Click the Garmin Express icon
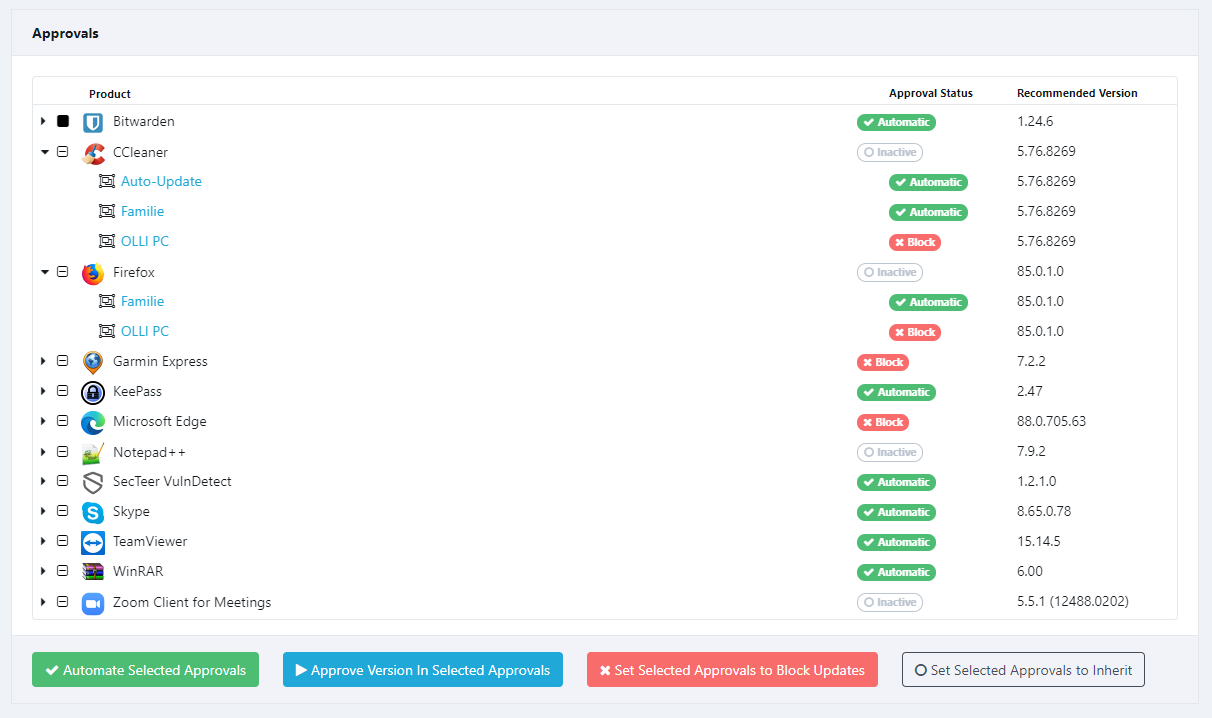This screenshot has height=718, width=1212. click(93, 363)
